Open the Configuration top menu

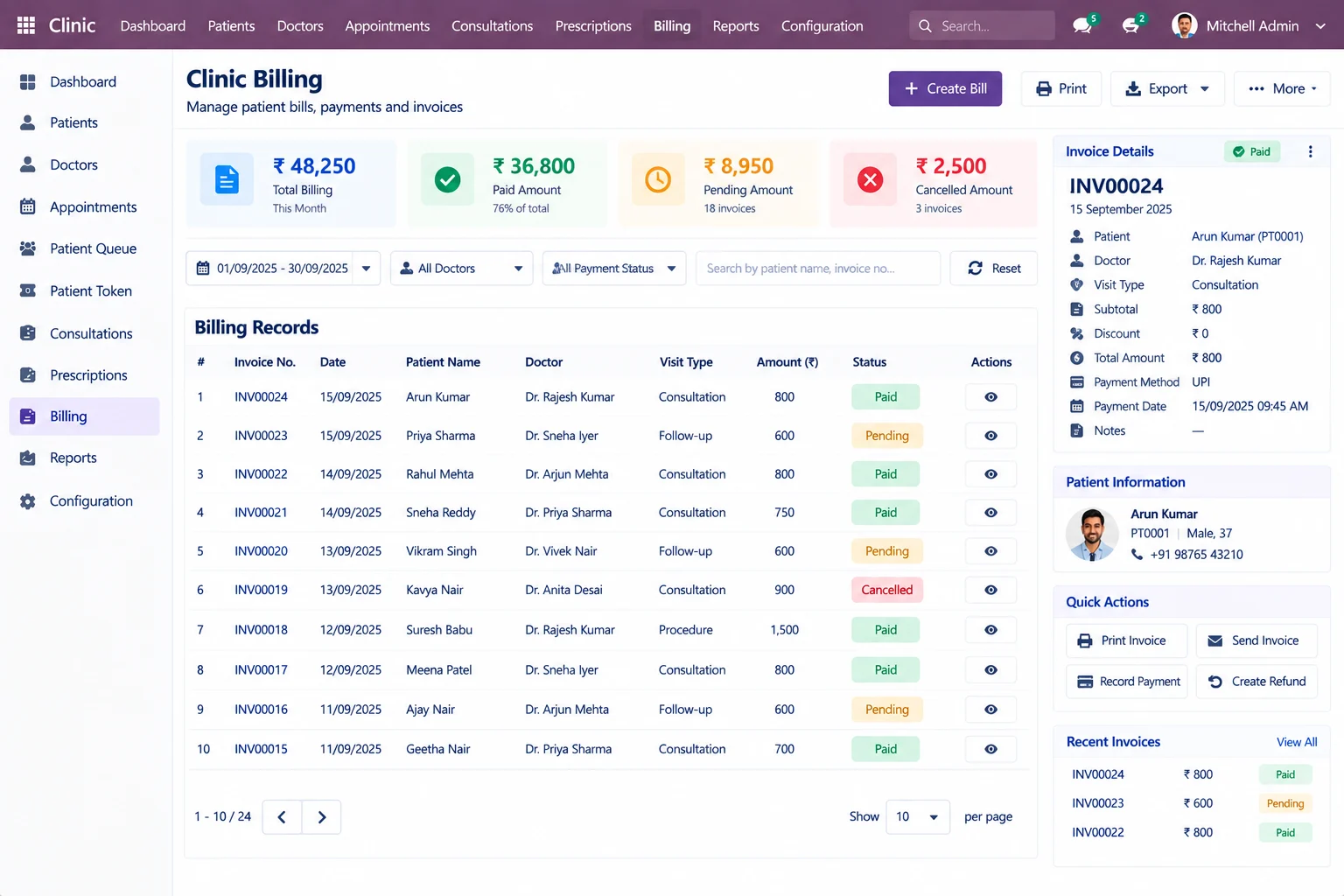822,25
